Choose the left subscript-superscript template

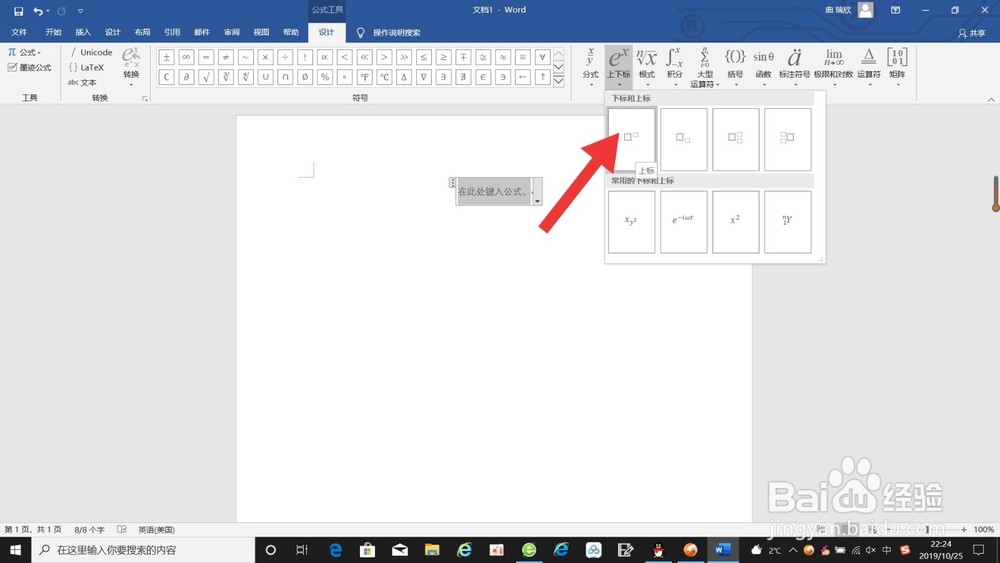tap(788, 139)
